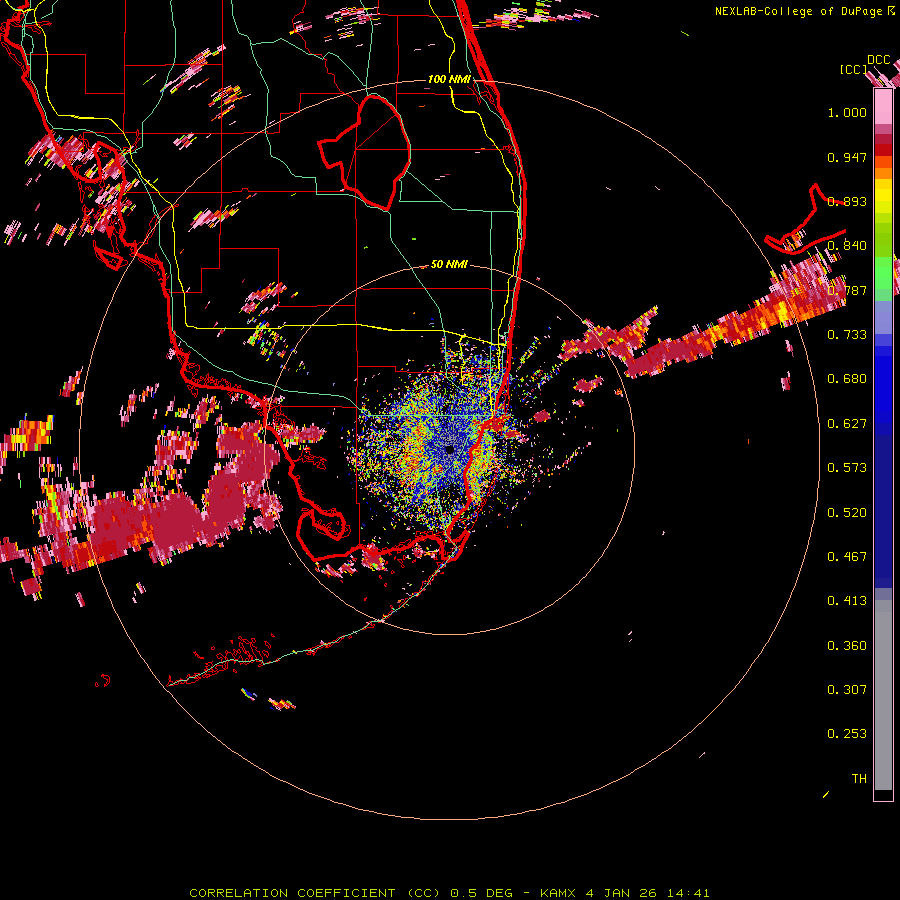Select the 1.000 legend value
900x900 pixels.
[x=847, y=112]
